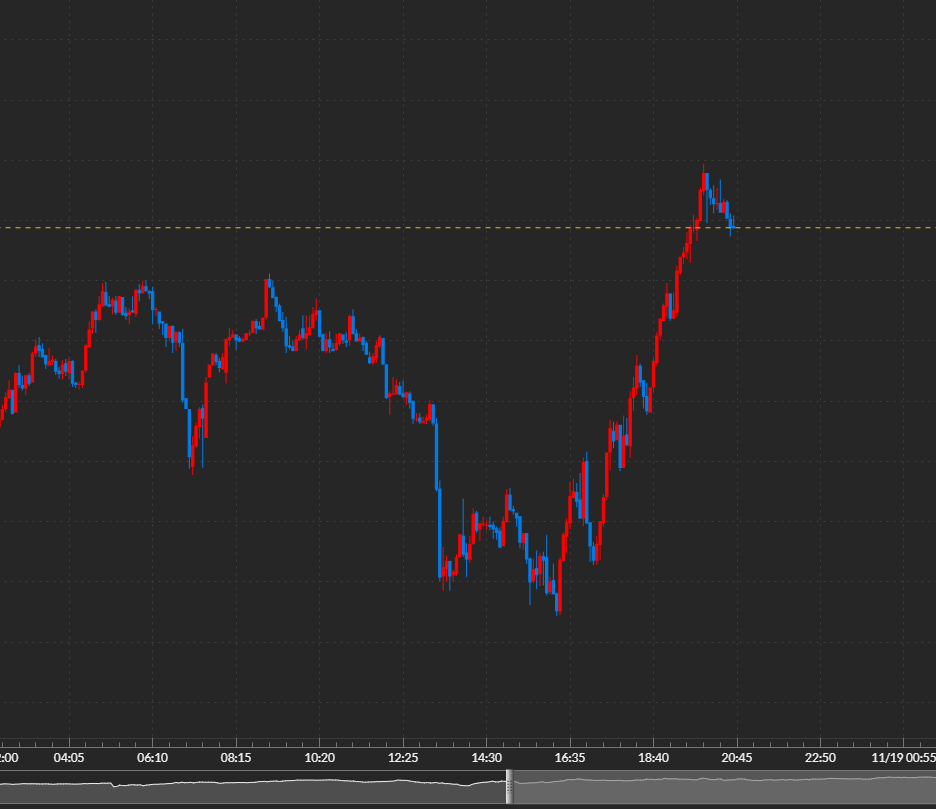Click the lighter selected navigator range
Viewport: 936px width, 809px height.
point(720,788)
